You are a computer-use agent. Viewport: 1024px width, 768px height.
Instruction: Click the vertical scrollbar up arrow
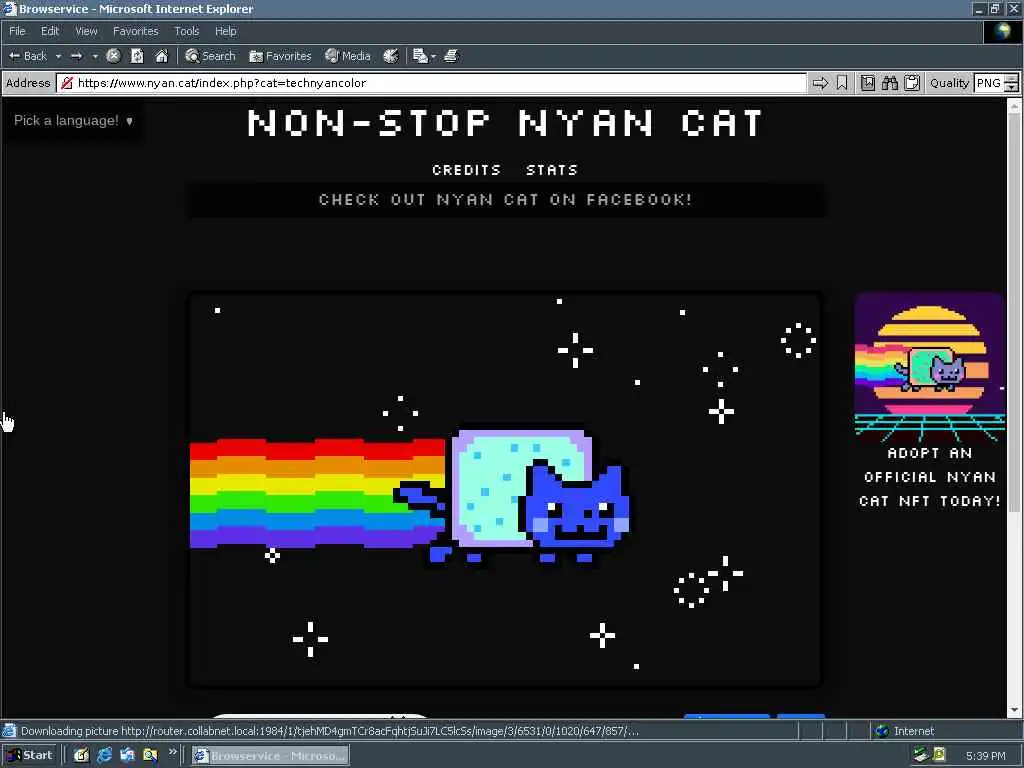[1014, 105]
